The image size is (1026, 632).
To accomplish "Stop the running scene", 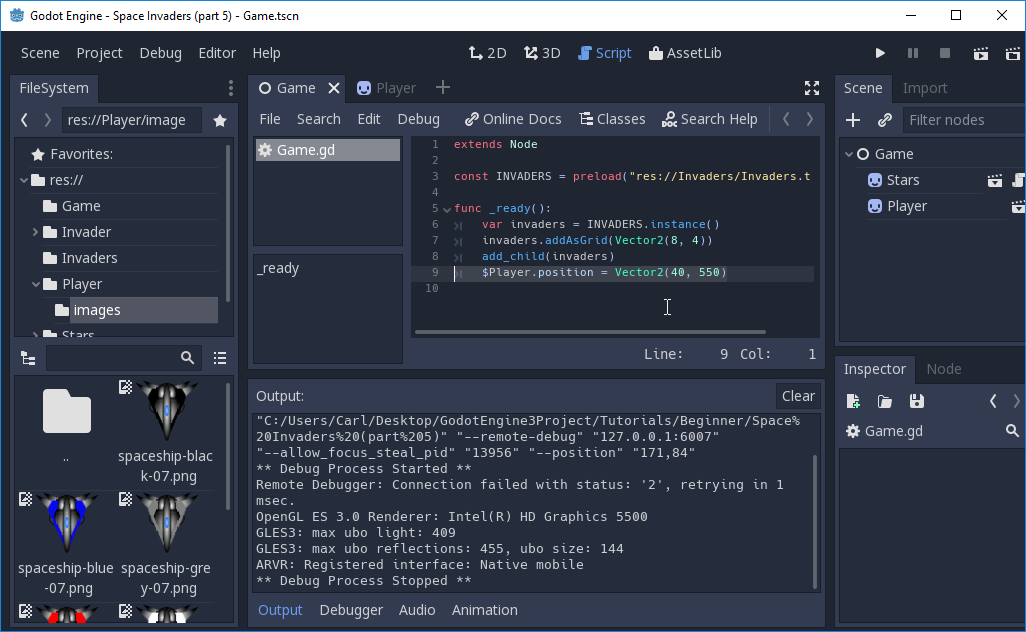I will point(945,53).
